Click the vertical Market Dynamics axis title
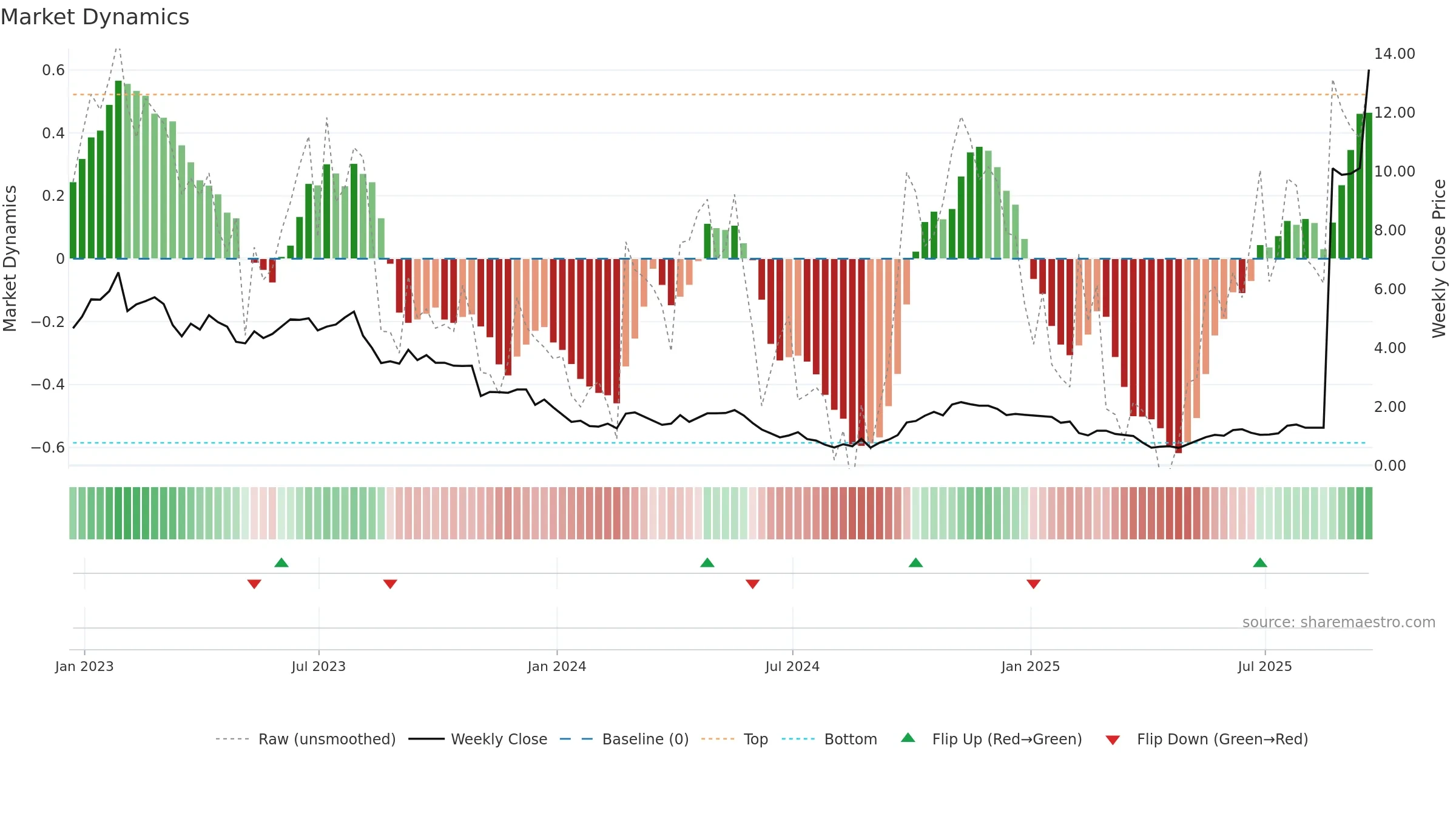Image resolution: width=1456 pixels, height=819 pixels. (10, 258)
